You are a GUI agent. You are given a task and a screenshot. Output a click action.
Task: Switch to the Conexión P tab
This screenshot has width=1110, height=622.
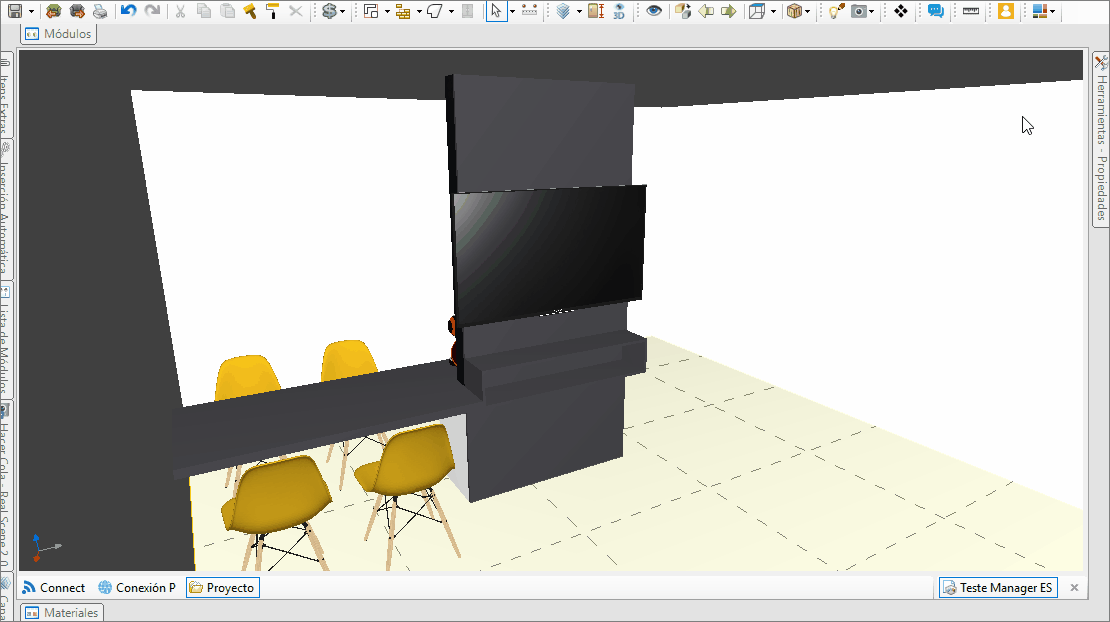tap(137, 587)
